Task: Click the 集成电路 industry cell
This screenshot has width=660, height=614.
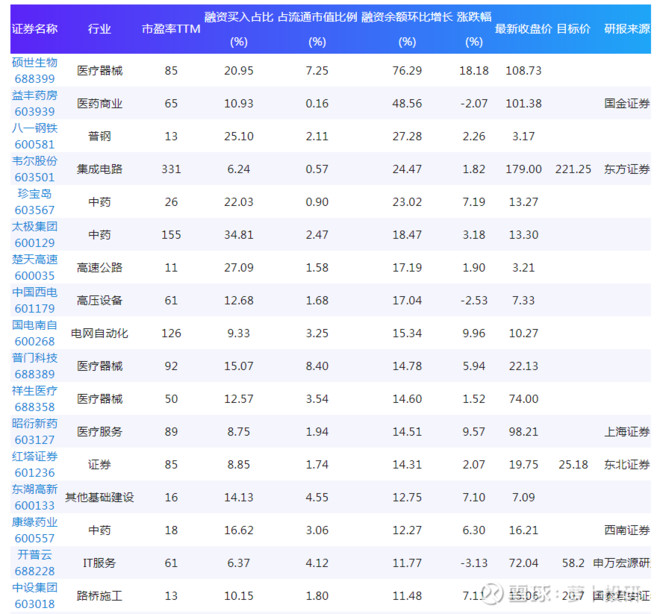Action: (99, 169)
